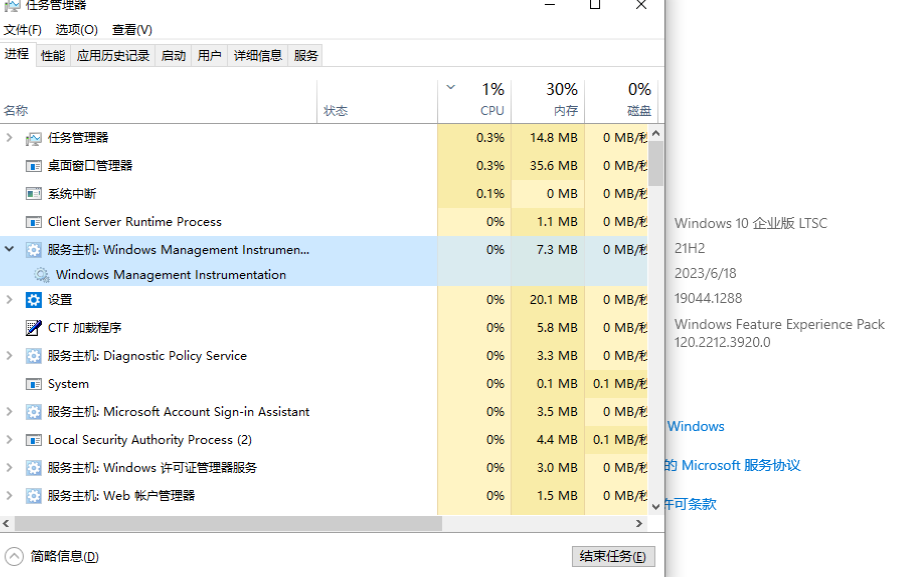
Task: Click the 系统中断 process icon
Action: [x=34, y=194]
